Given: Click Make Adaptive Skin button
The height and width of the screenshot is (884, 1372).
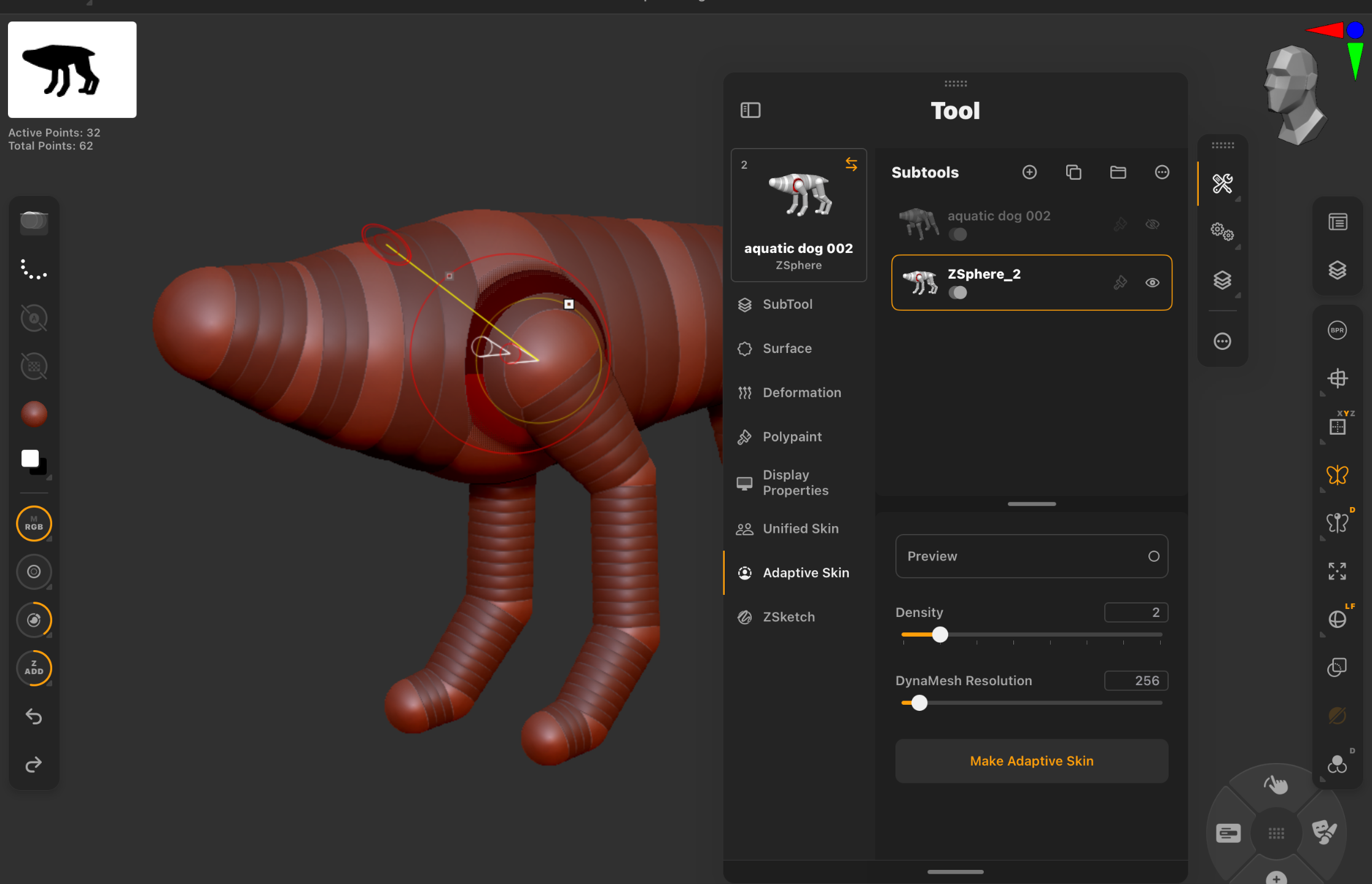Looking at the screenshot, I should click(x=1031, y=761).
